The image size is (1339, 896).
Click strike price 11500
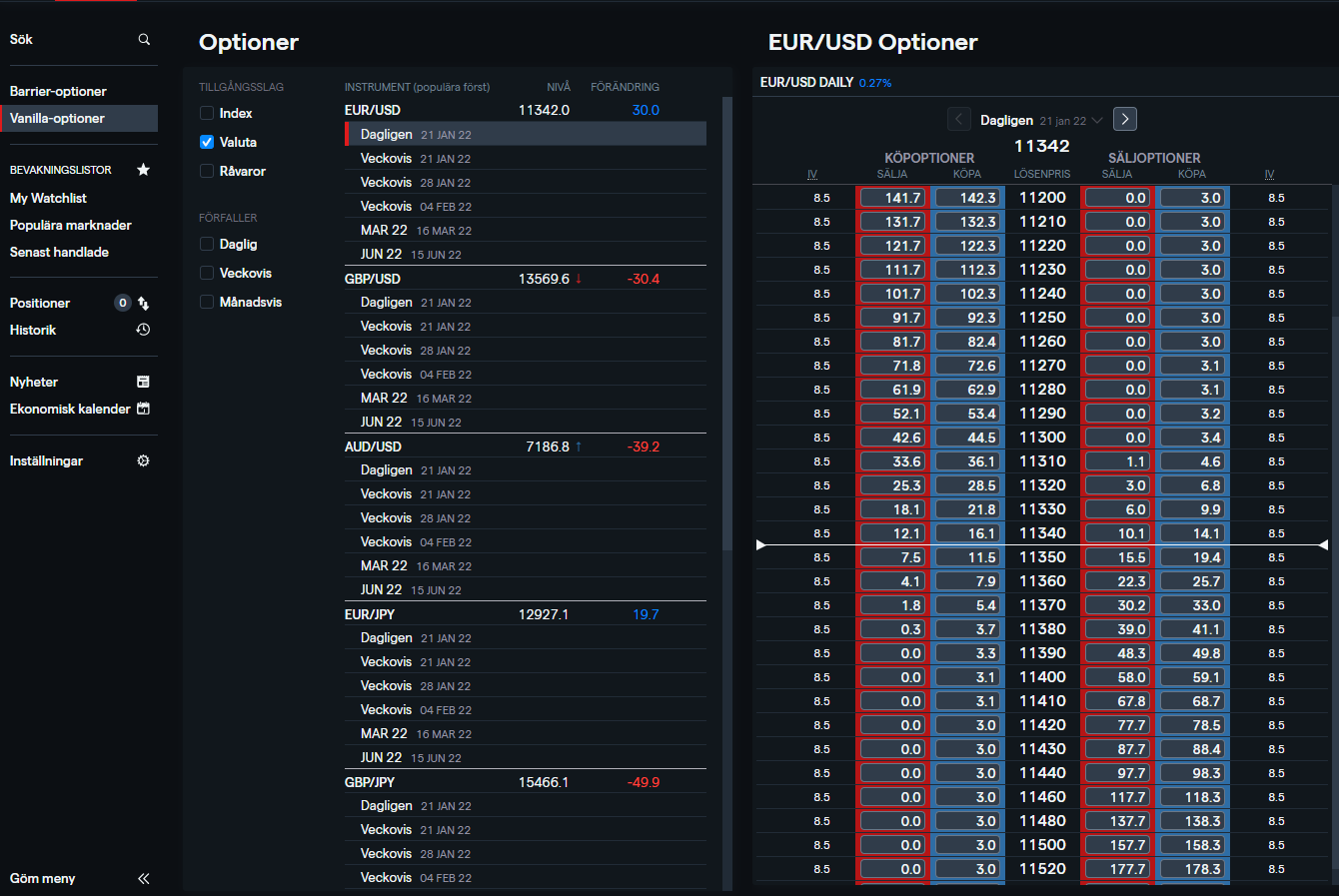pos(1042,845)
